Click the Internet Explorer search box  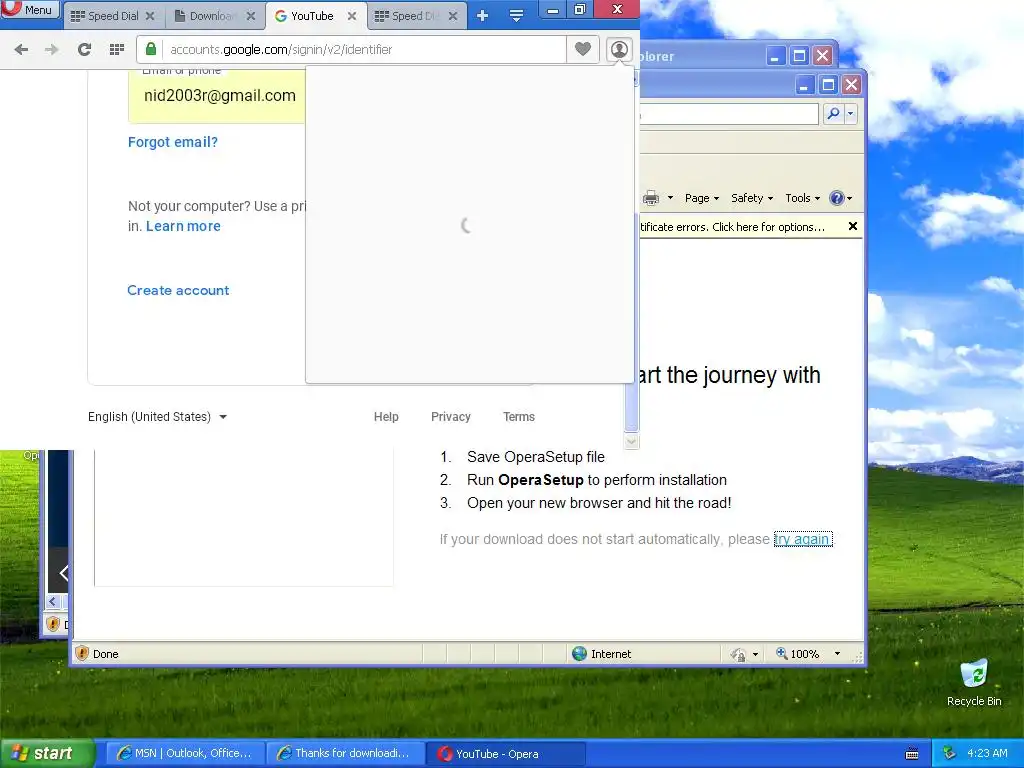click(729, 114)
